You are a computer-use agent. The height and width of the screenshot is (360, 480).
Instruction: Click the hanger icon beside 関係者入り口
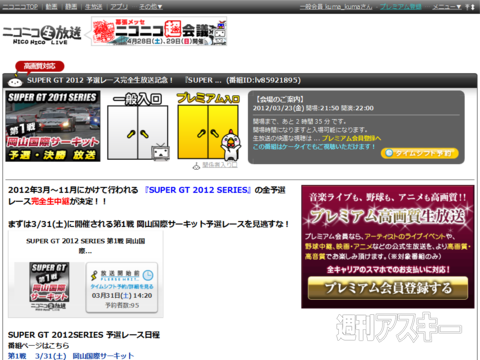tap(196, 166)
